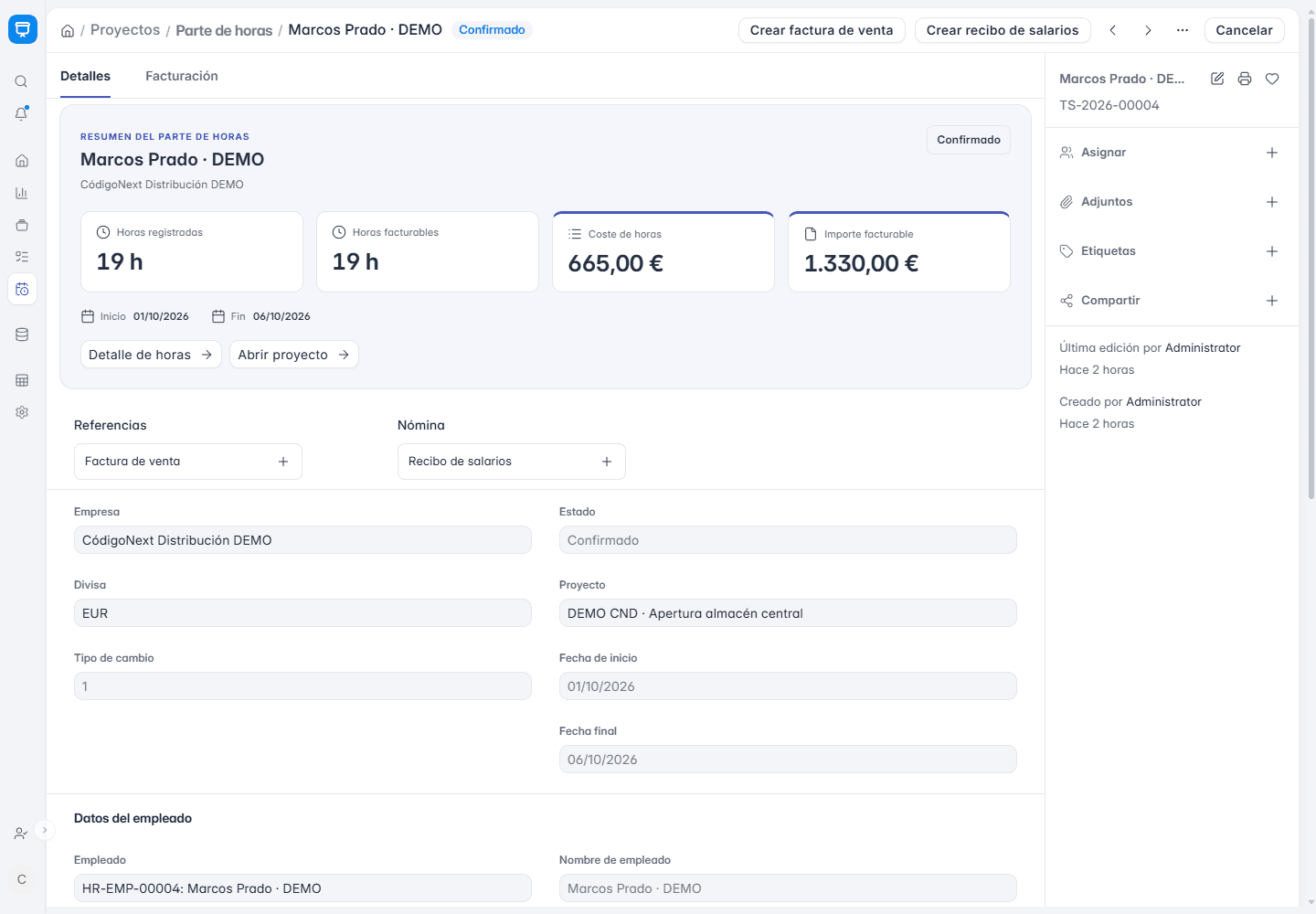The width and height of the screenshot is (1316, 914).
Task: Print the timesheet using the printer icon
Action: point(1245,79)
